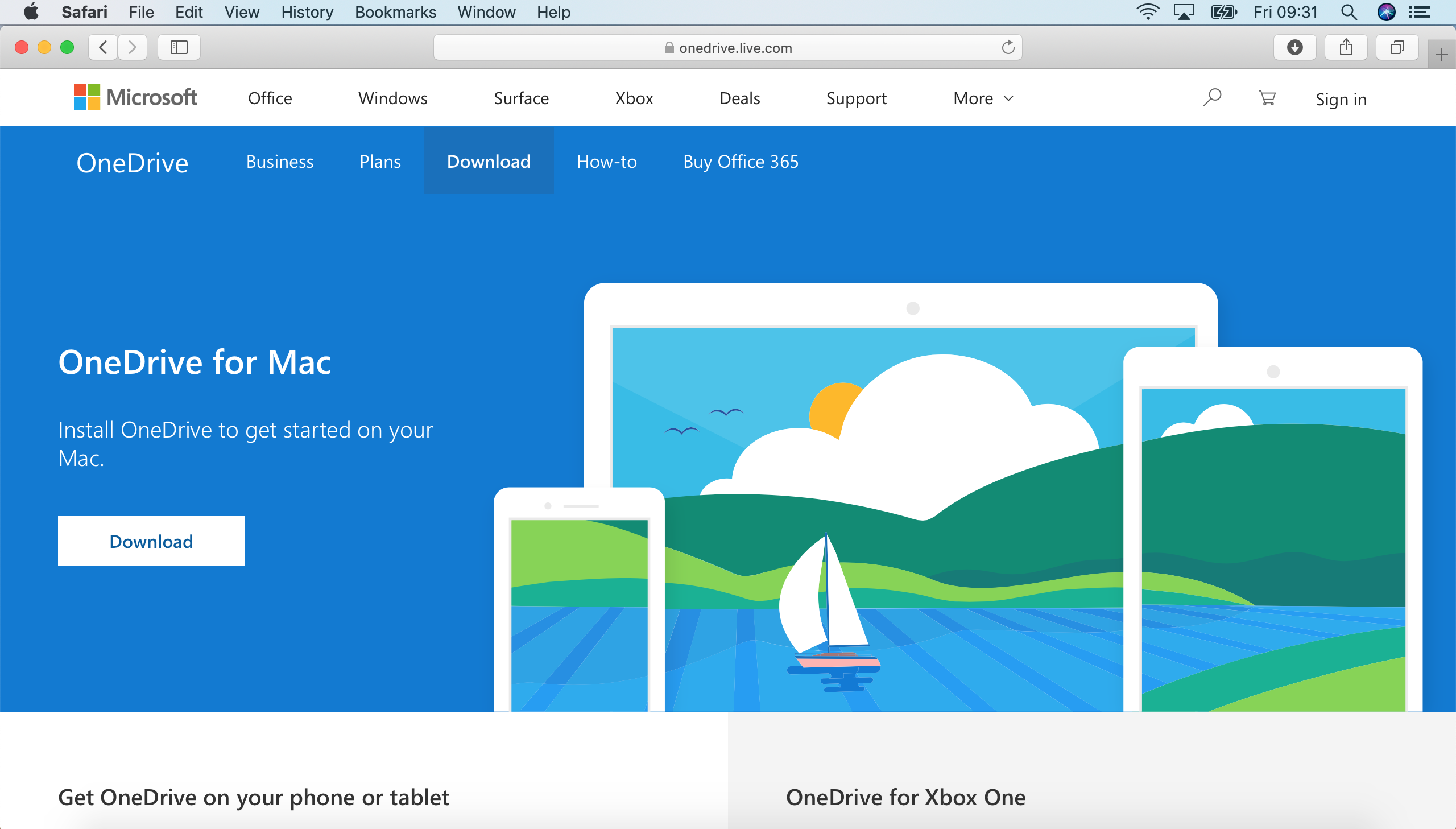
Task: Click the Microsoft logo
Action: 135,97
